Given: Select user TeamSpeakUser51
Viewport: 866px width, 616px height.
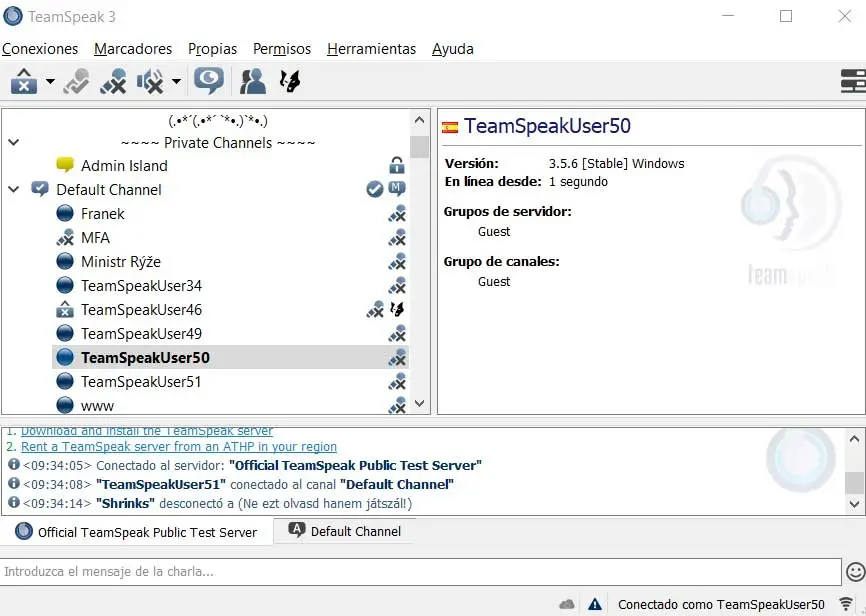Looking at the screenshot, I should tap(141, 382).
